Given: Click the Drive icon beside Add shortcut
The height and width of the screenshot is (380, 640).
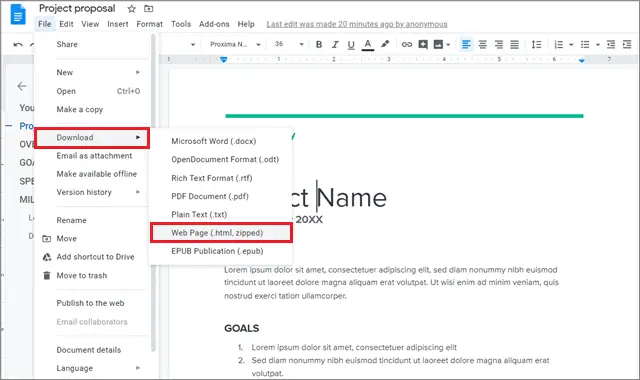Looking at the screenshot, I should (47, 257).
